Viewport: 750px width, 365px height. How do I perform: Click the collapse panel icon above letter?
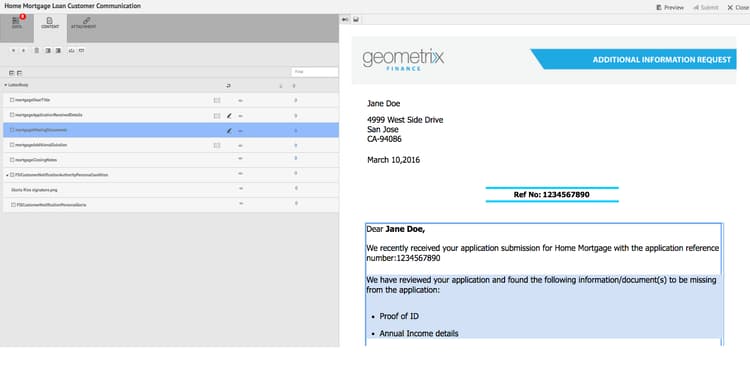[345, 20]
